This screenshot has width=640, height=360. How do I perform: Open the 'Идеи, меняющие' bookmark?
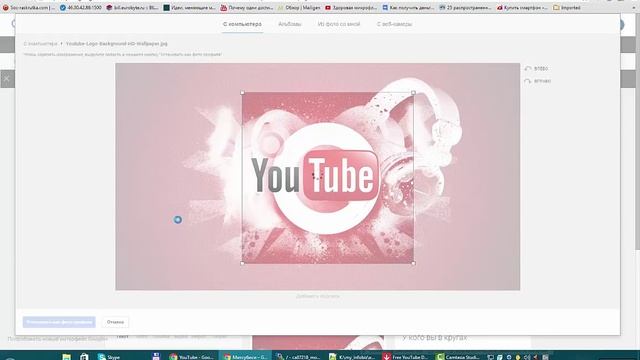pyautogui.click(x=189, y=7)
